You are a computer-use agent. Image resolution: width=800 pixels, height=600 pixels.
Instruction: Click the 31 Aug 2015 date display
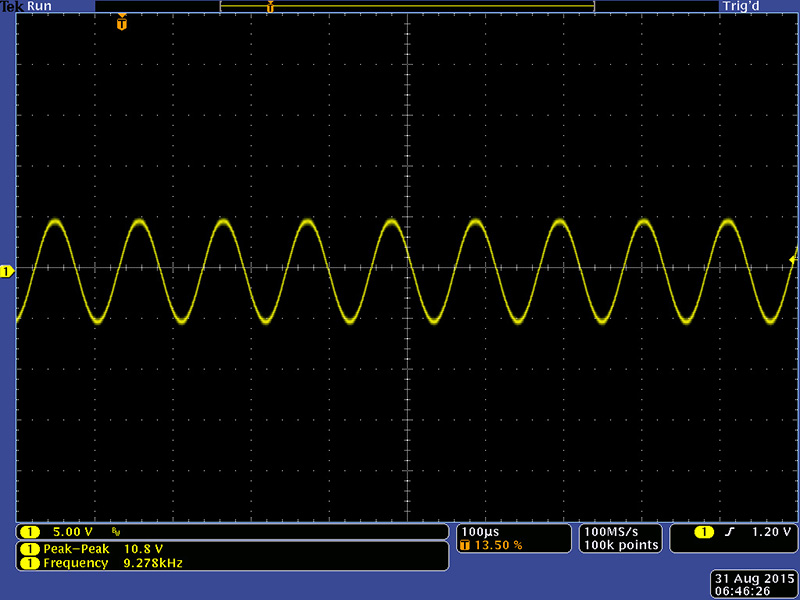[750, 578]
